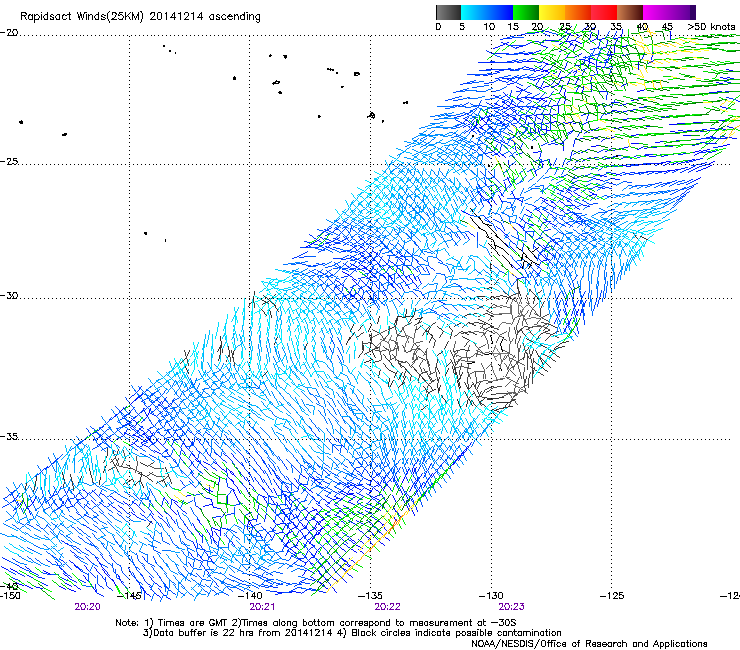
Task: Click the -20 latitude axis label
Action: tap(9, 33)
